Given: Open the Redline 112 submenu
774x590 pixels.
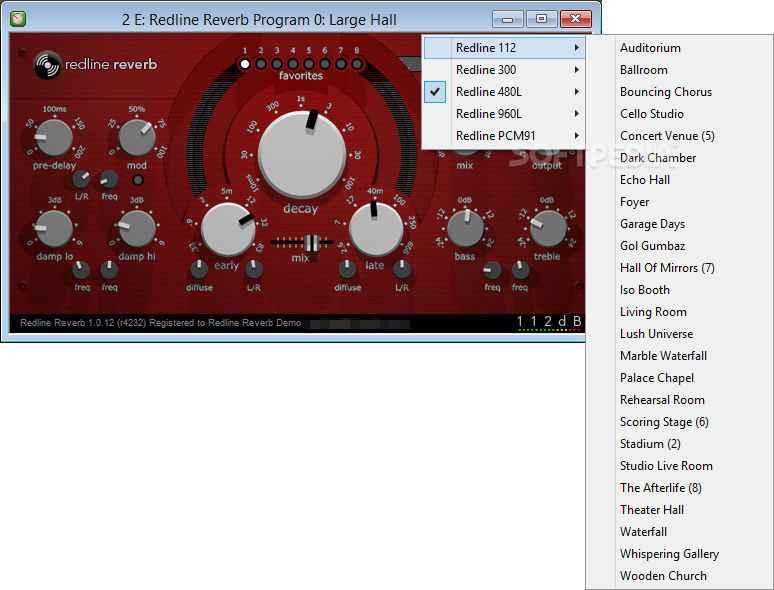Looking at the screenshot, I should pos(503,48).
